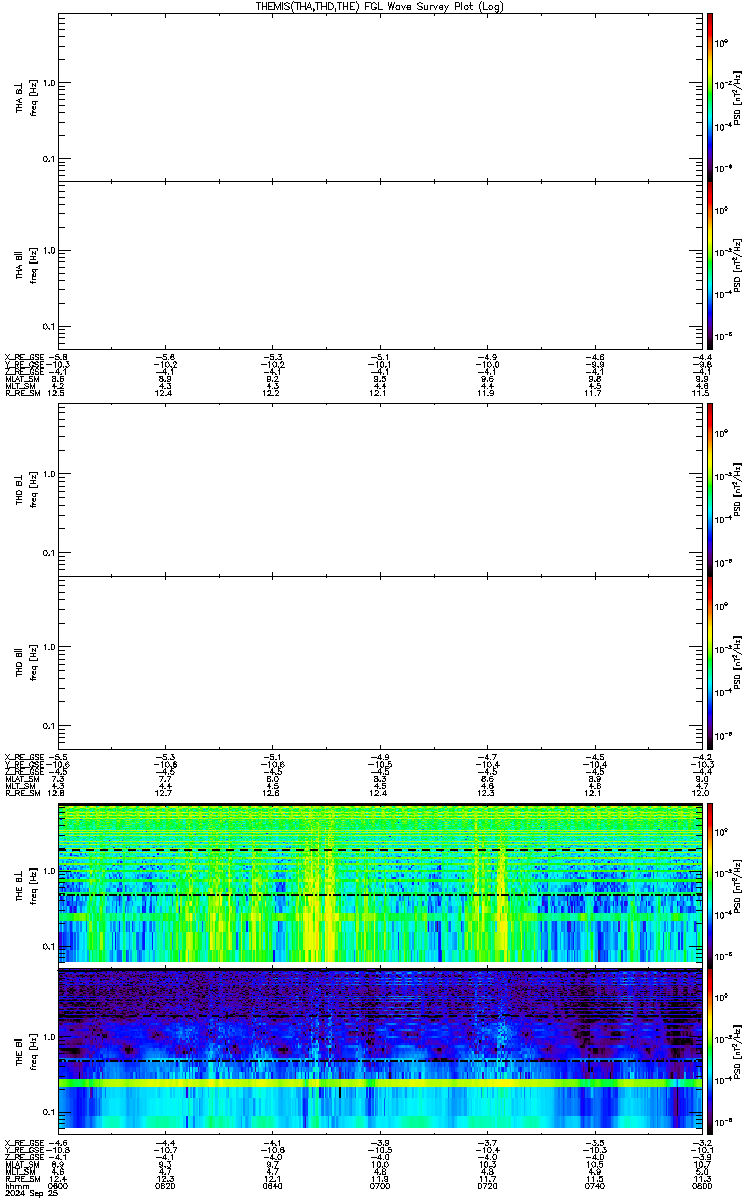Click the PSD [nT²/Hz] label beside the THE BII color bar

click(738, 1049)
